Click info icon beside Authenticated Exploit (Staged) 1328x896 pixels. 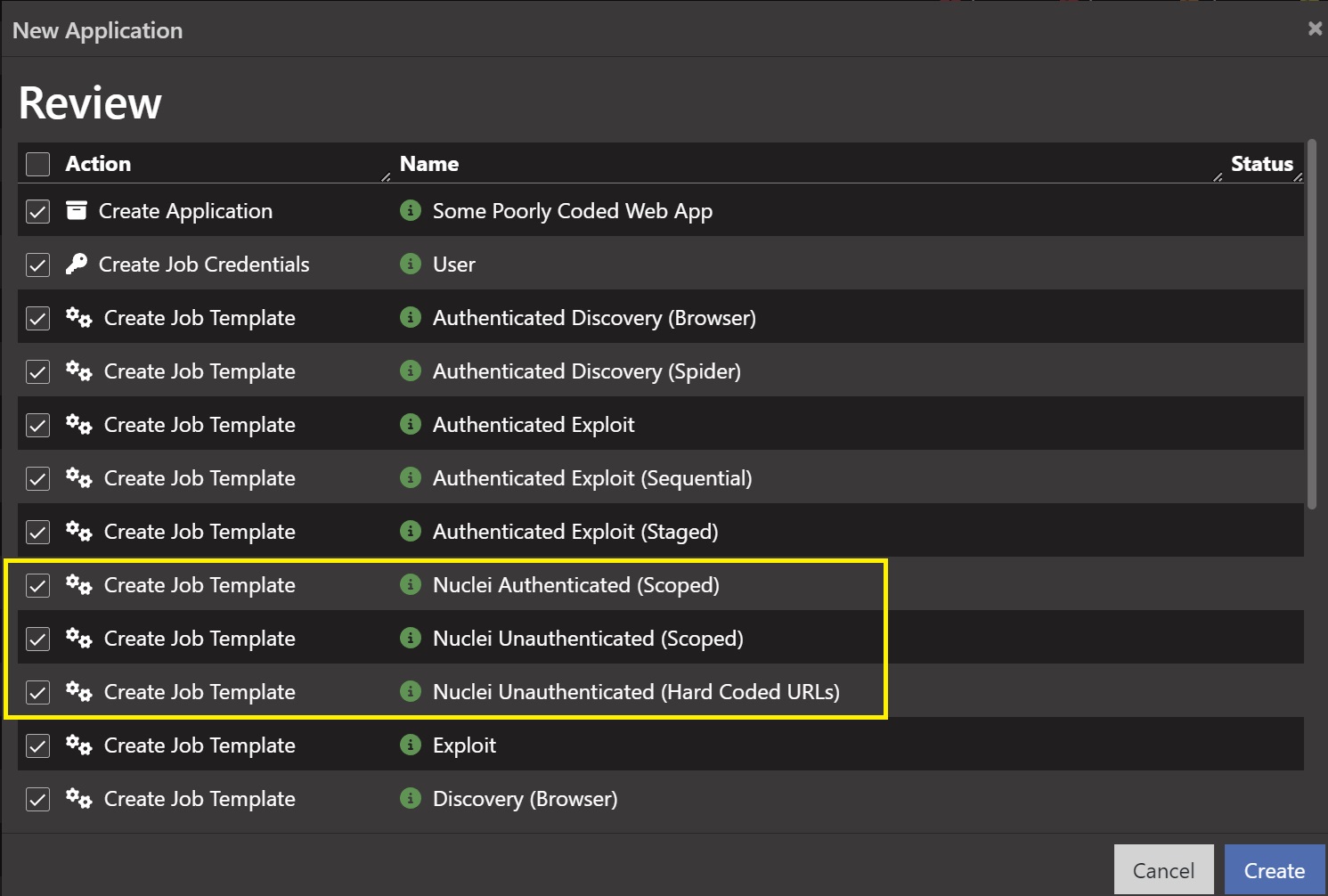pyautogui.click(x=410, y=531)
